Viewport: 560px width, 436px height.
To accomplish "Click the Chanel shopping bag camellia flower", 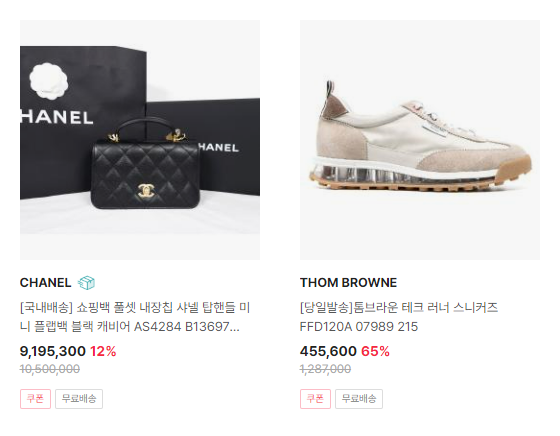I will (x=49, y=80).
